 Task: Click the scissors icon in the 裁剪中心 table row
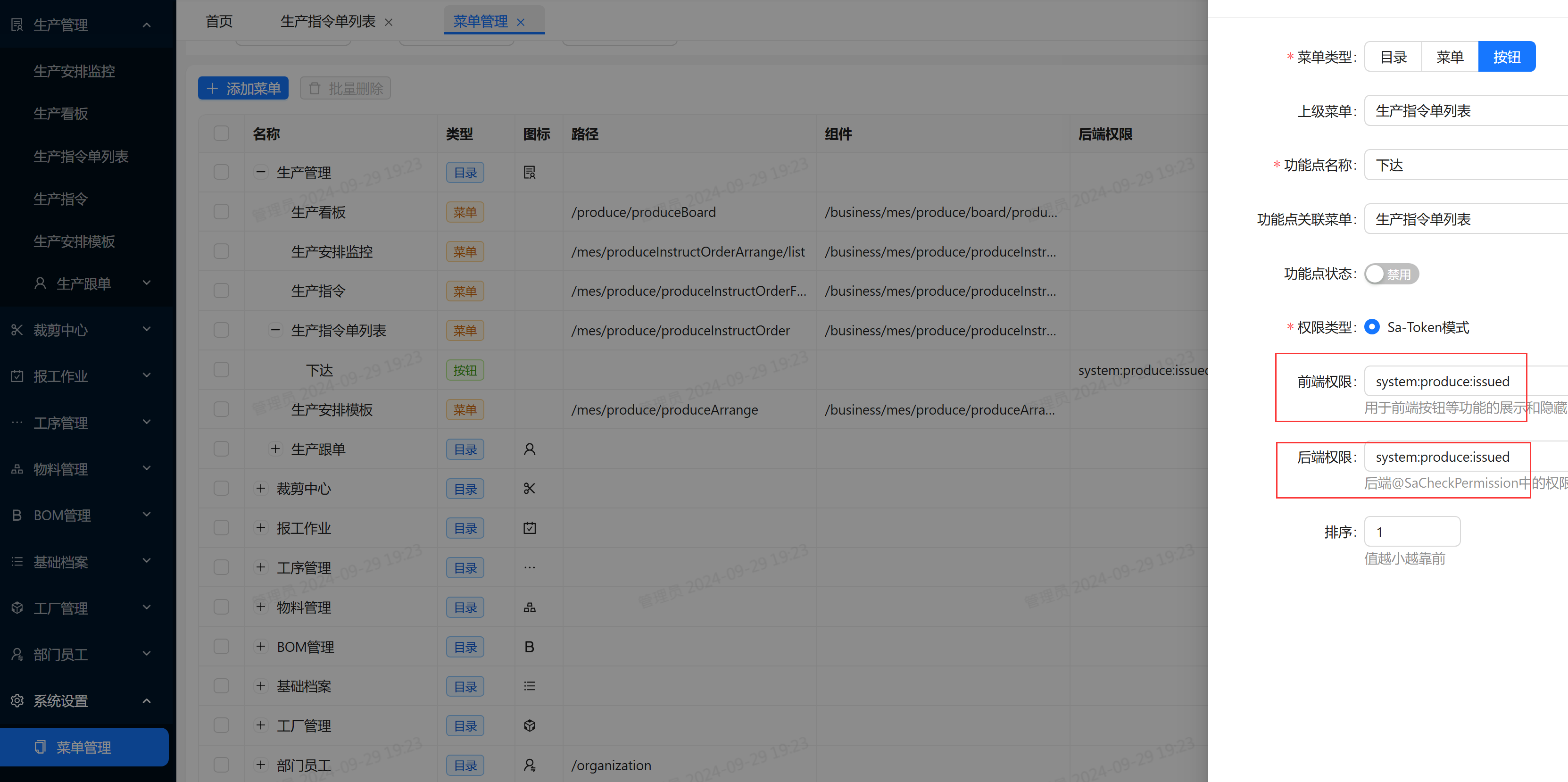tap(530, 488)
